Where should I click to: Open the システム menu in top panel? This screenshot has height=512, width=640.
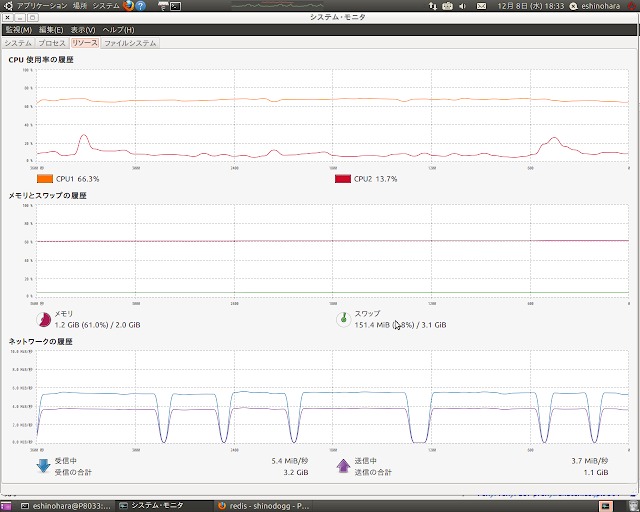coord(106,6)
